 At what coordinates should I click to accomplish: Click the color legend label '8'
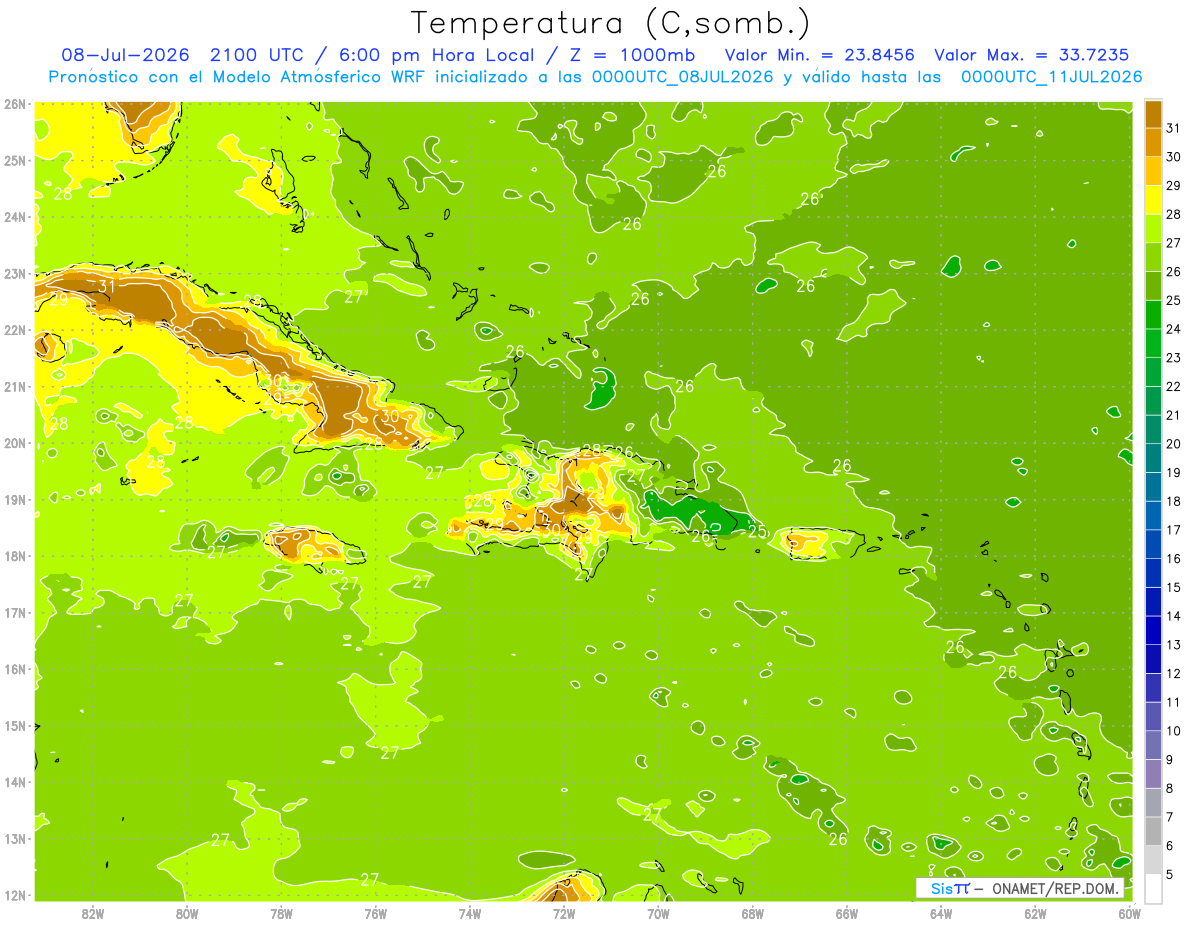1170,788
